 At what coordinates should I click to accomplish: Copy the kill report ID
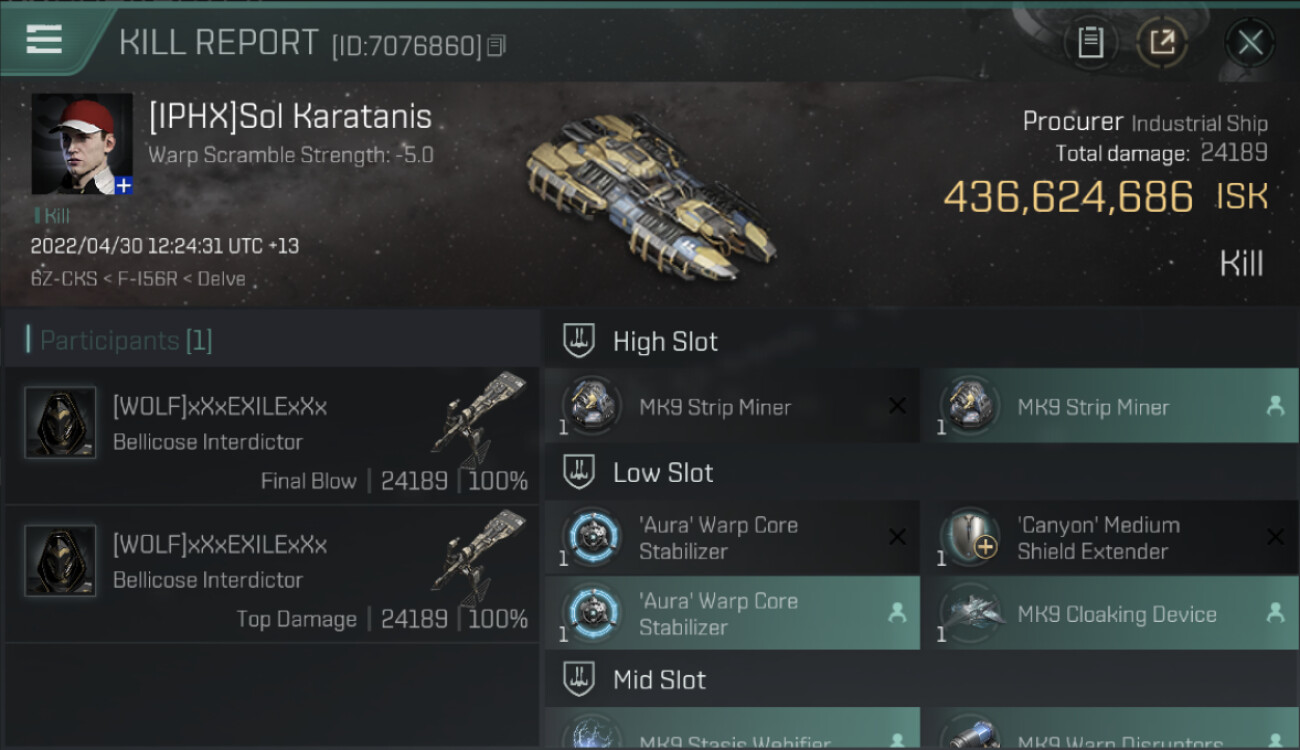pyautogui.click(x=497, y=46)
